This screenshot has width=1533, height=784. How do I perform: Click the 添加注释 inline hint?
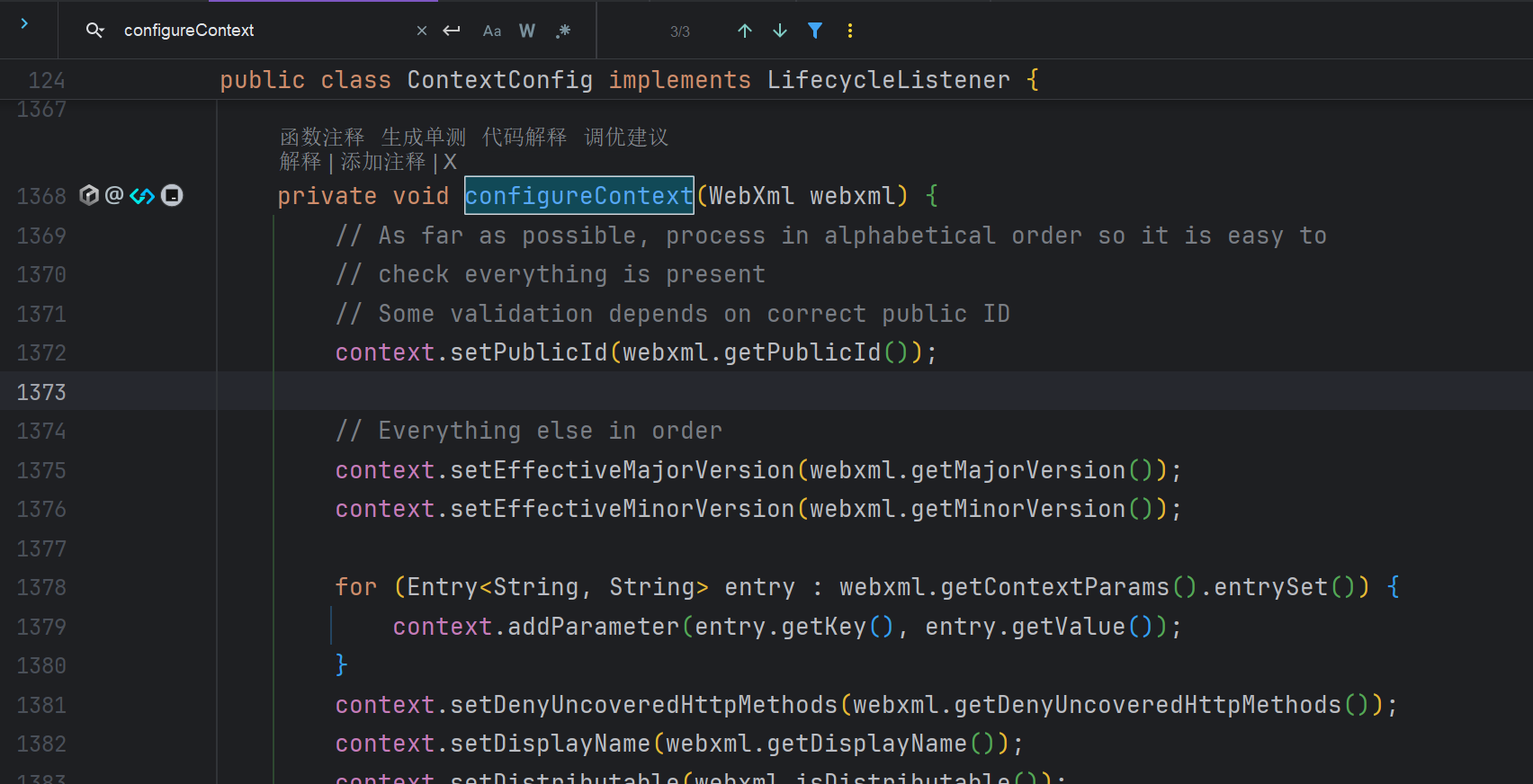tap(382, 162)
